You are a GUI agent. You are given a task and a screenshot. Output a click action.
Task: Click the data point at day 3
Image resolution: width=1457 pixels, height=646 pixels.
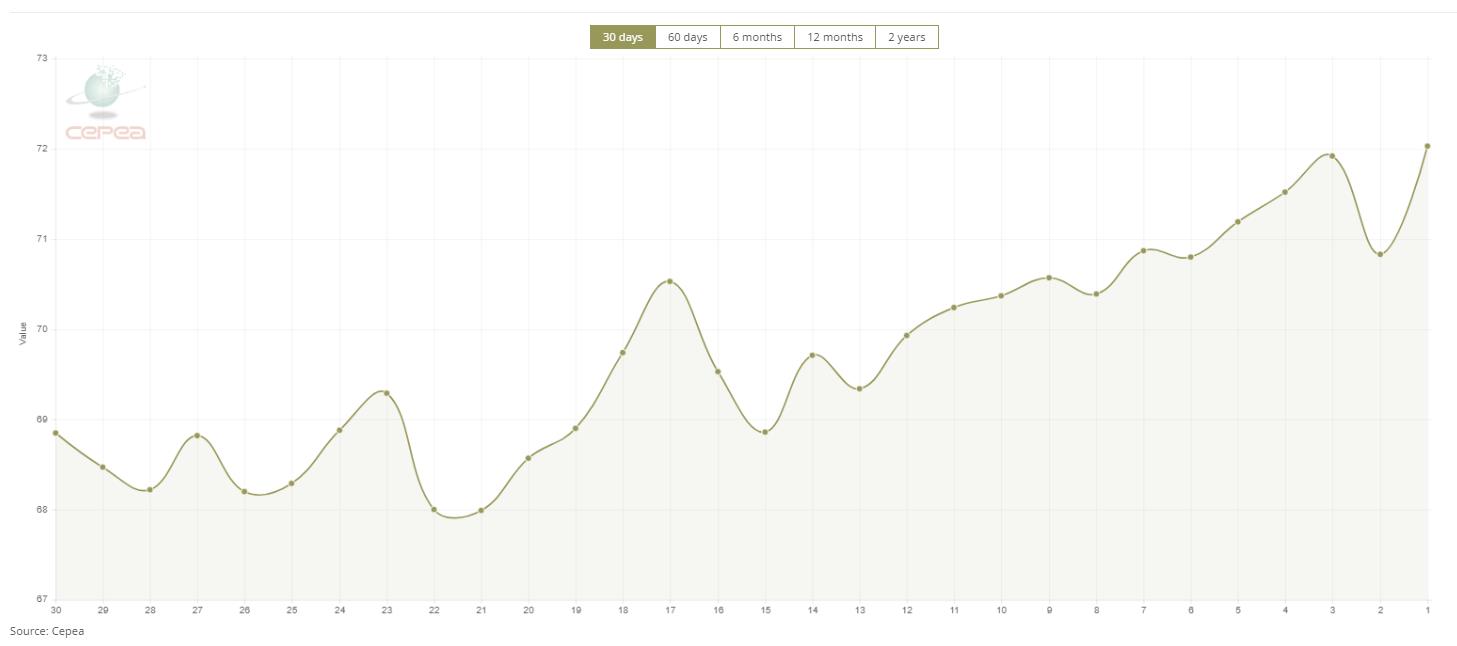(1332, 156)
